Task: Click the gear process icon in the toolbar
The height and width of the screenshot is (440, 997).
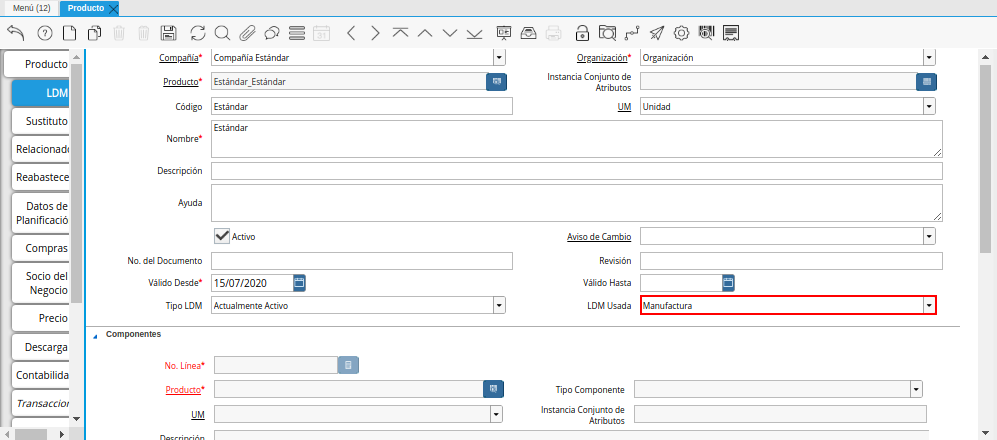Action: click(x=681, y=33)
